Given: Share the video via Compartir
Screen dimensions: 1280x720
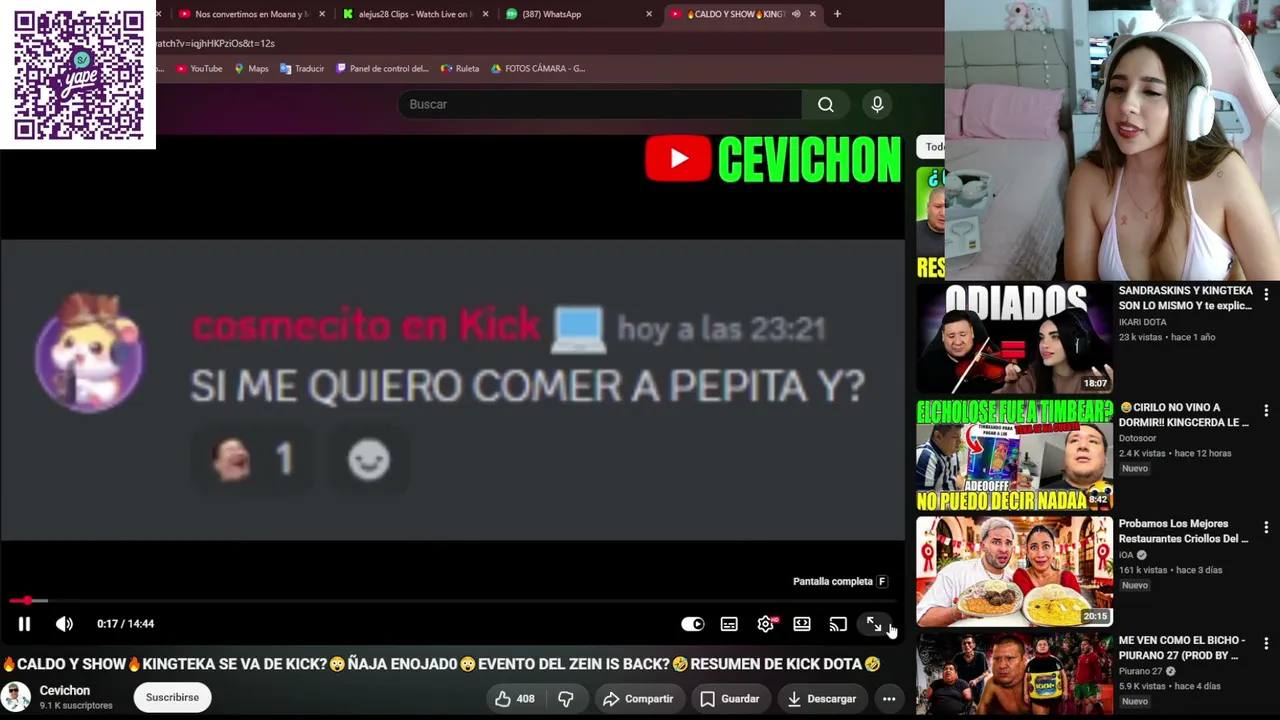Looking at the screenshot, I should (x=637, y=699).
